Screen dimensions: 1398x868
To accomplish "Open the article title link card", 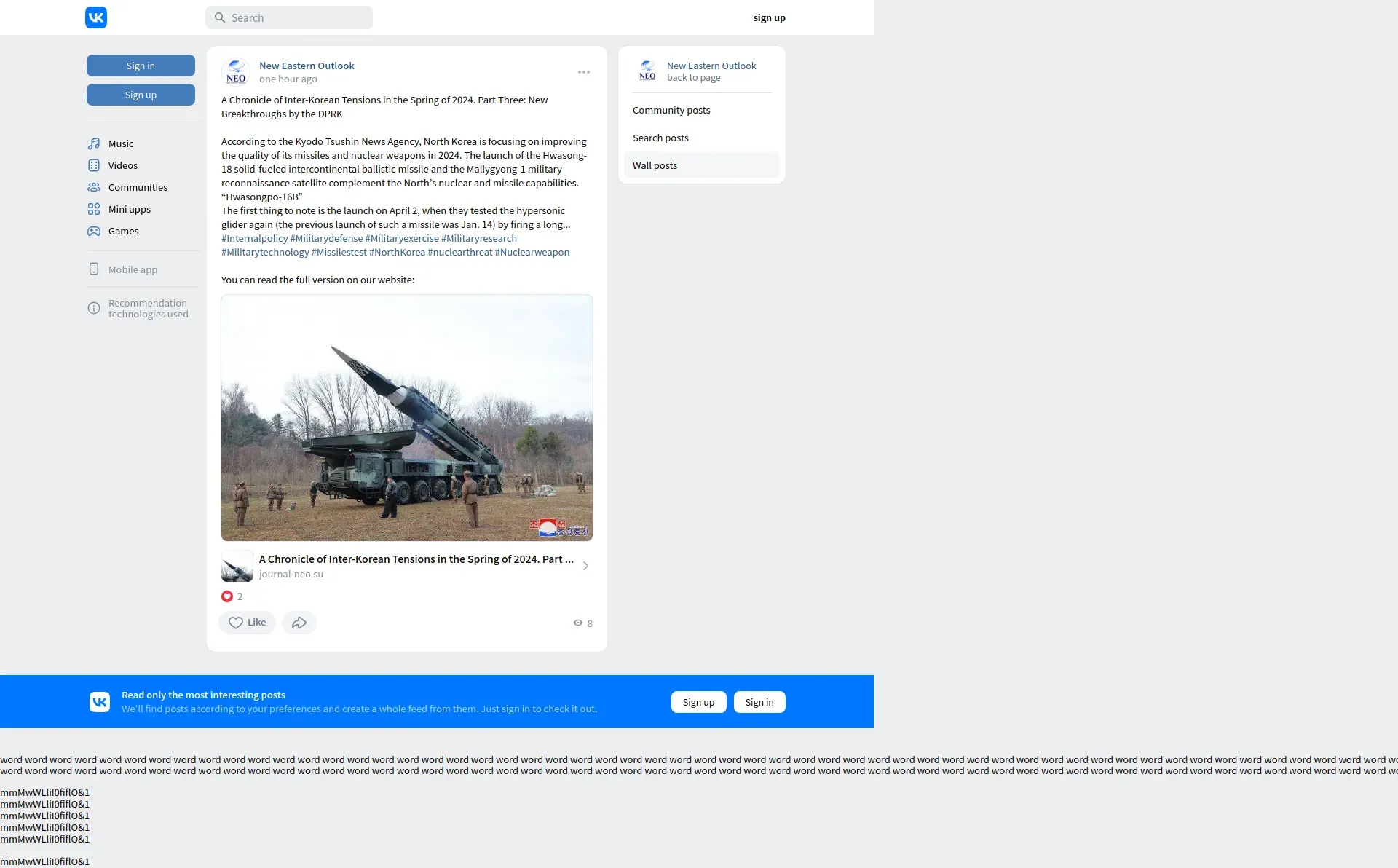I will pos(416,559).
